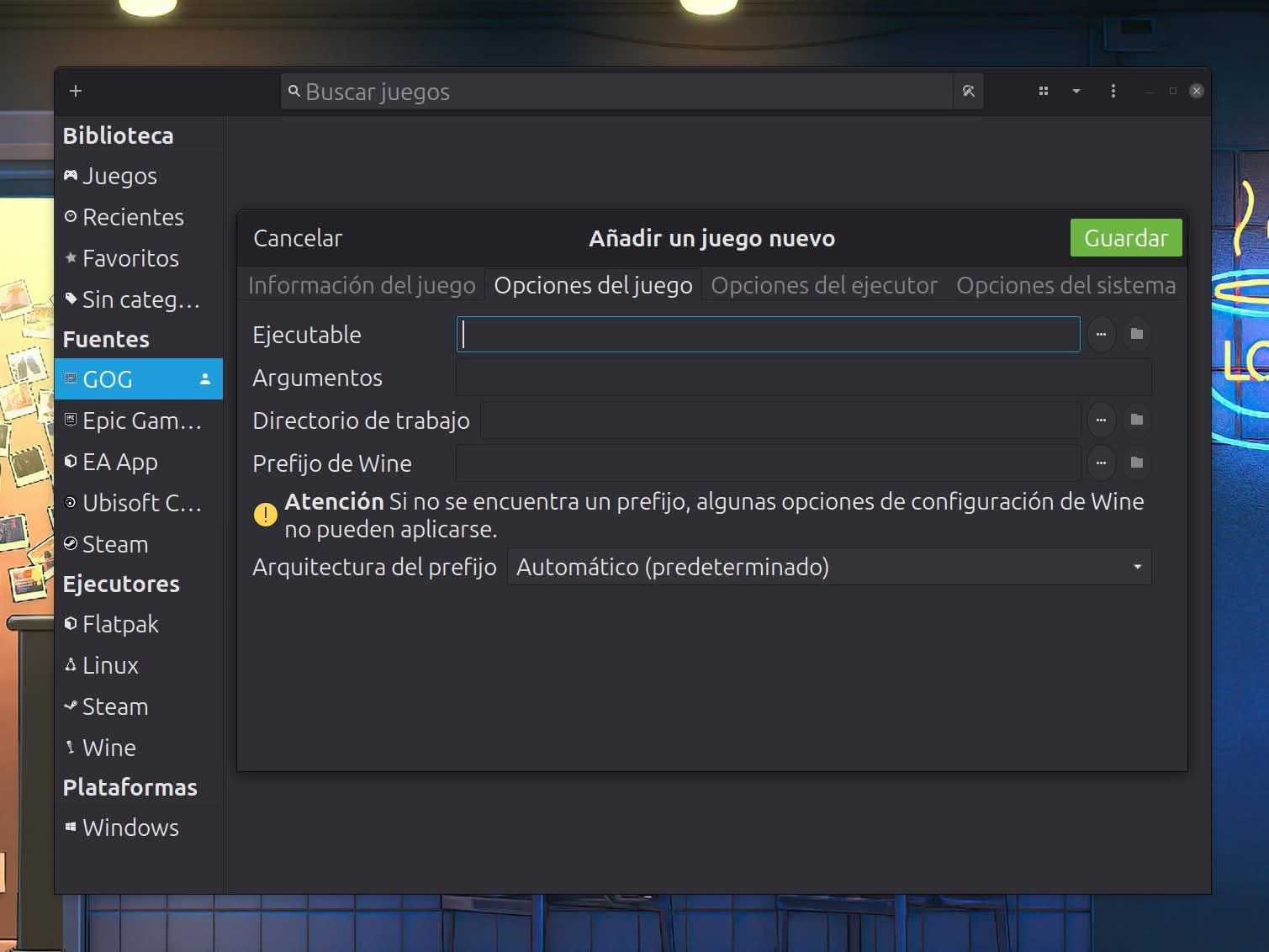Click the connected account icon next to GOG
The image size is (1269, 952).
[204, 379]
